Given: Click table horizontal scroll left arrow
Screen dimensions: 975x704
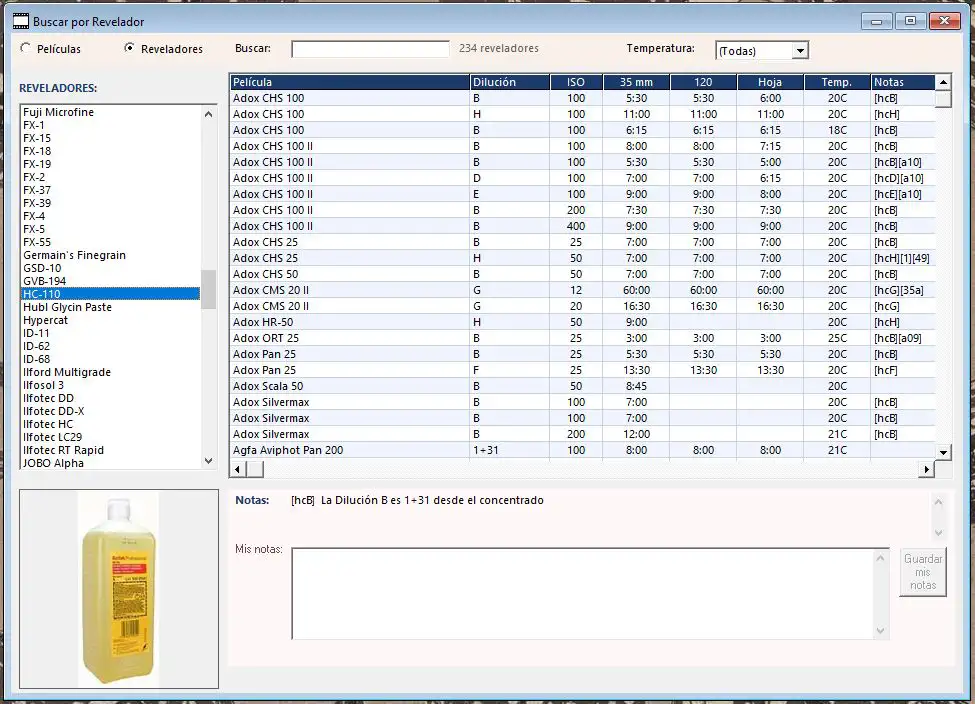Looking at the screenshot, I should [x=238, y=469].
